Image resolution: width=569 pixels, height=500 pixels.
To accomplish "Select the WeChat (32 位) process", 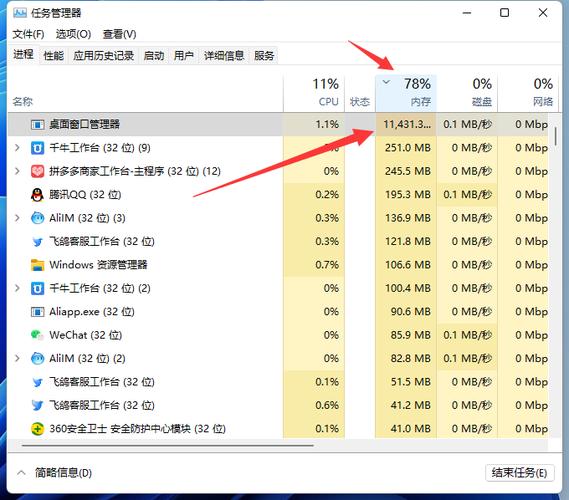I will pos(278,335).
